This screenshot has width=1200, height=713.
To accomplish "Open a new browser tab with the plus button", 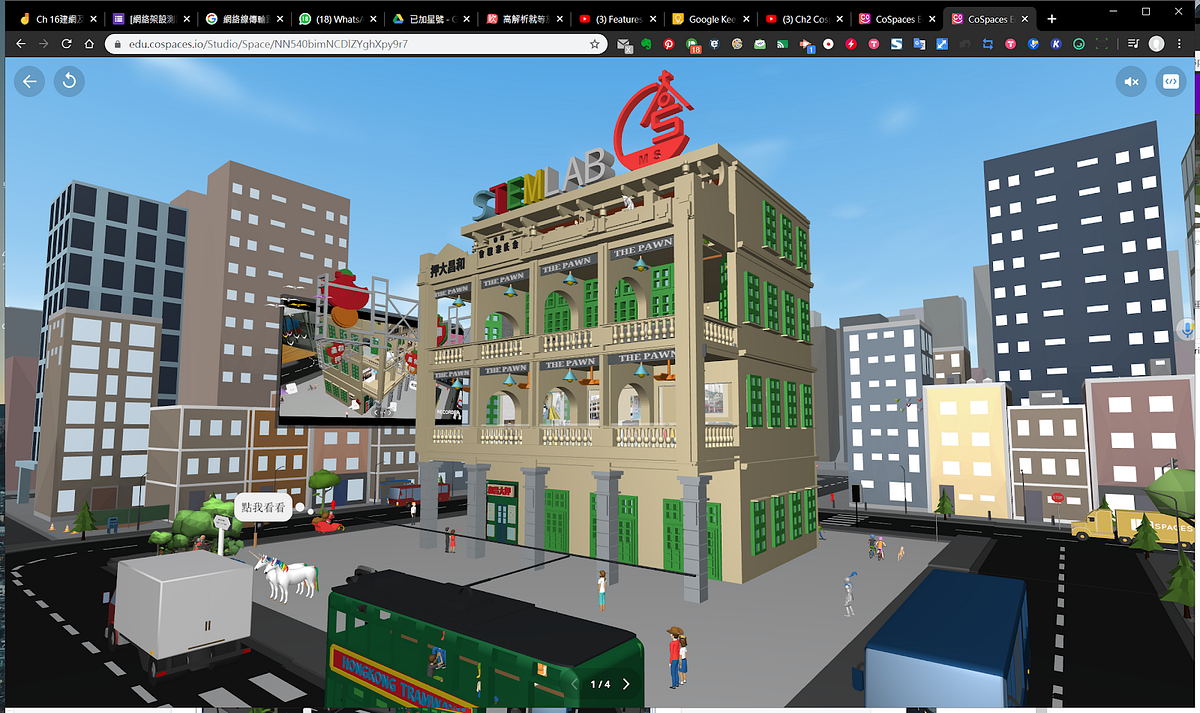I will [1051, 17].
